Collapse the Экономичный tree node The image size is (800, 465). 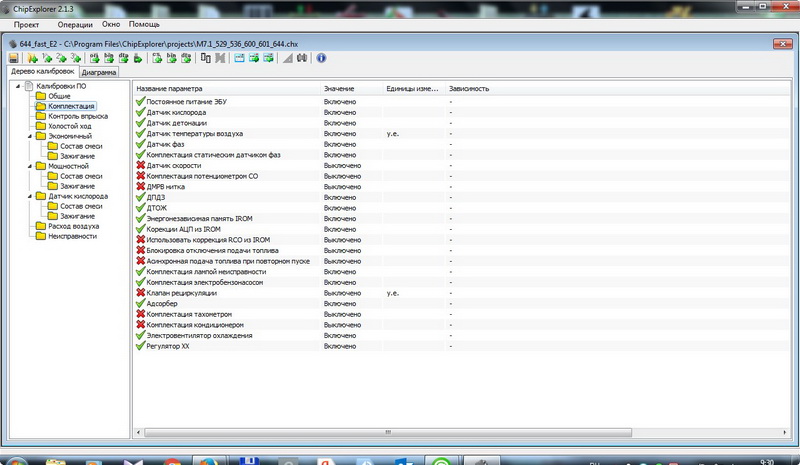pyautogui.click(x=31, y=136)
